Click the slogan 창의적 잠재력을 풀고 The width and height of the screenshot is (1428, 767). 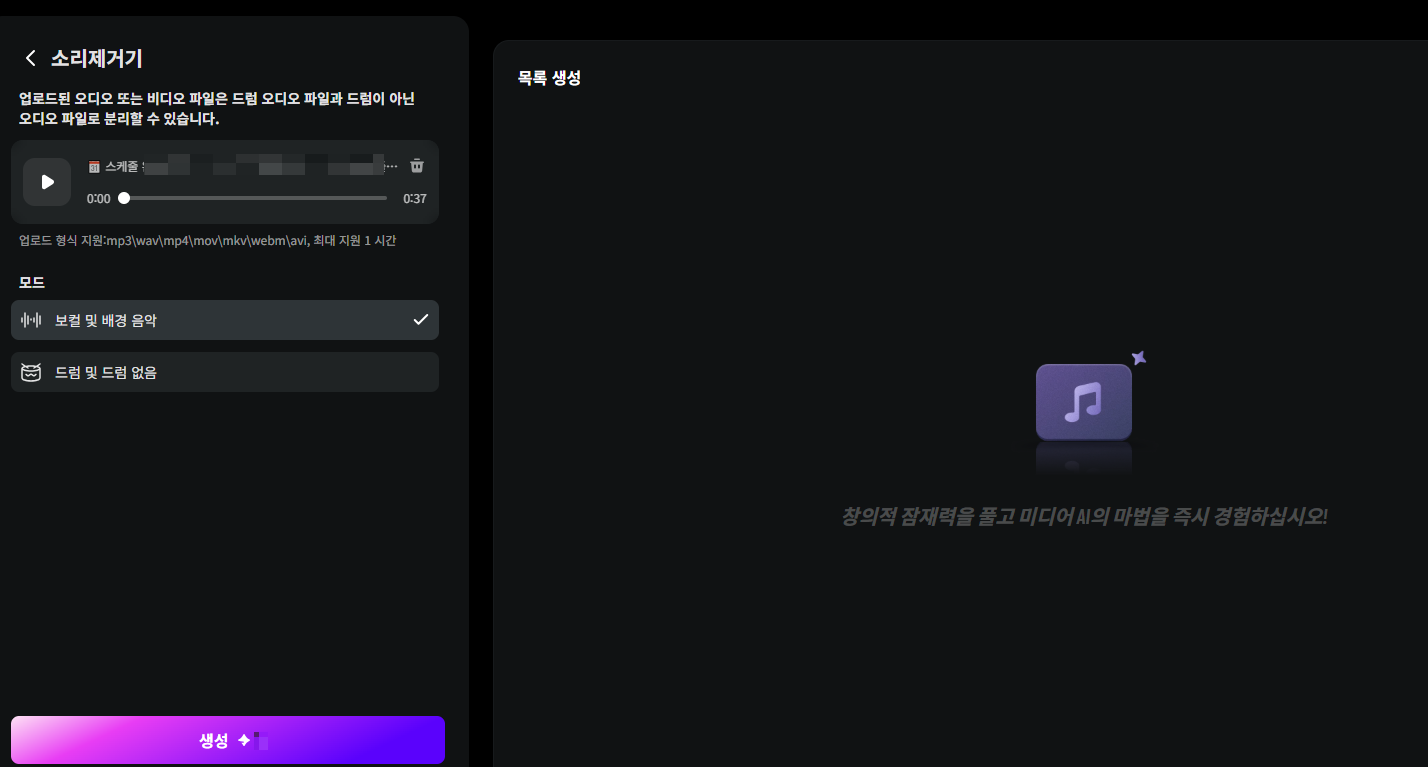1084,517
